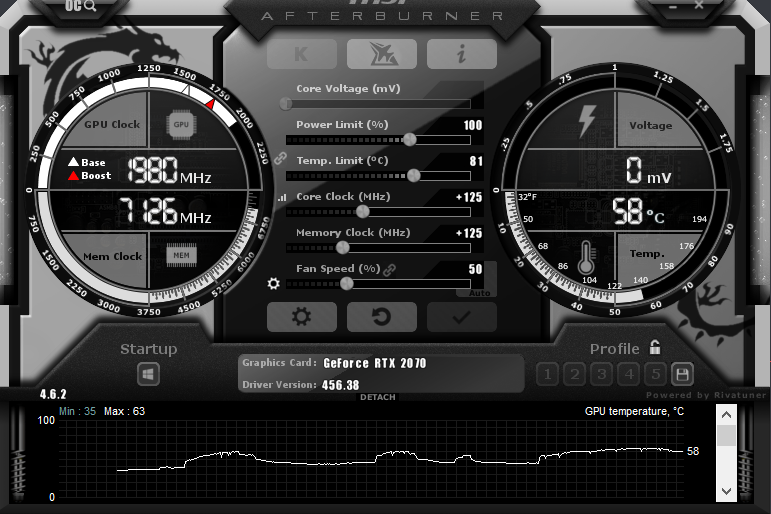Select profile slot 3
This screenshot has width=771, height=514.
[601, 374]
